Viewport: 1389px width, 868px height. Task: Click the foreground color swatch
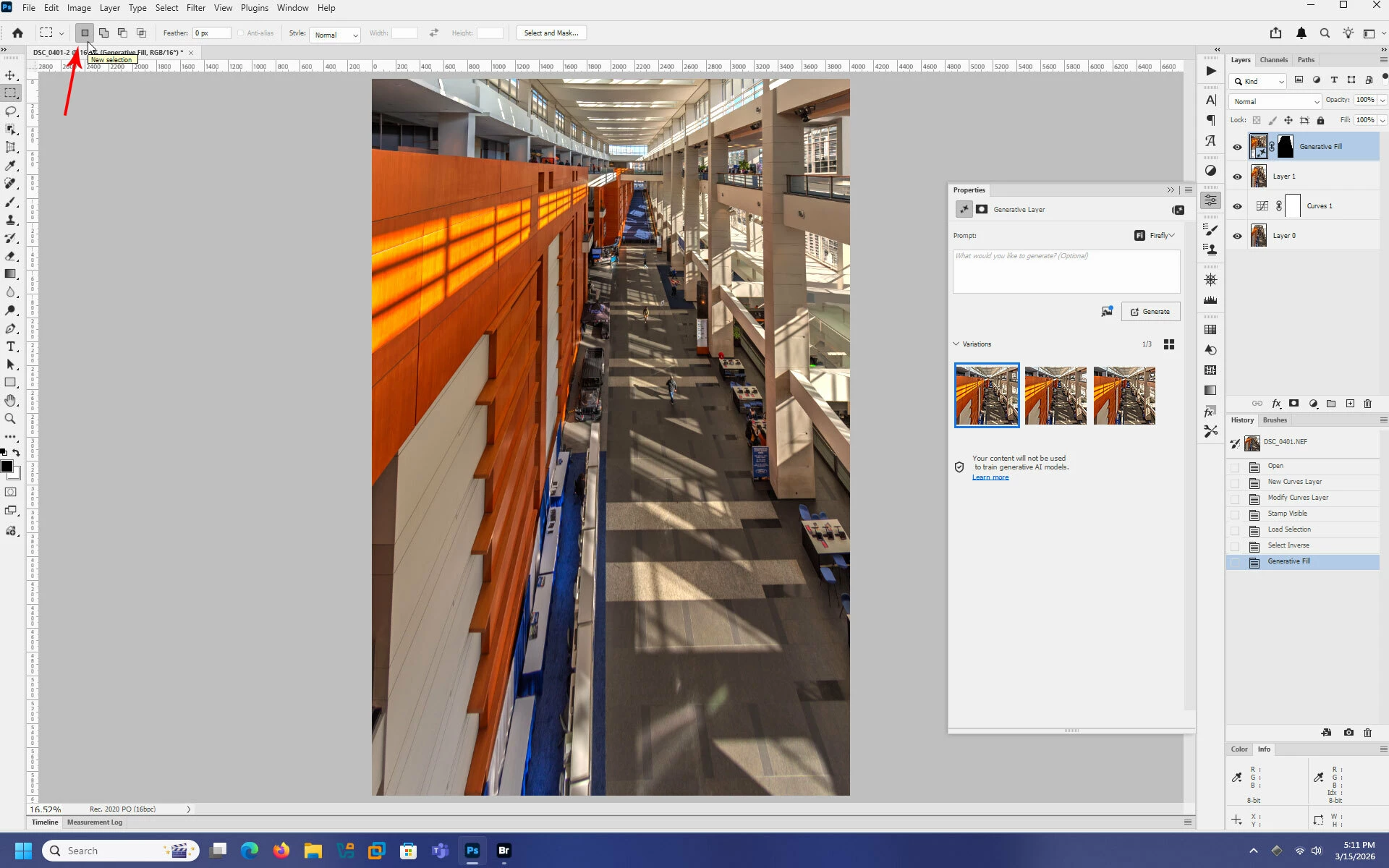click(x=7, y=467)
